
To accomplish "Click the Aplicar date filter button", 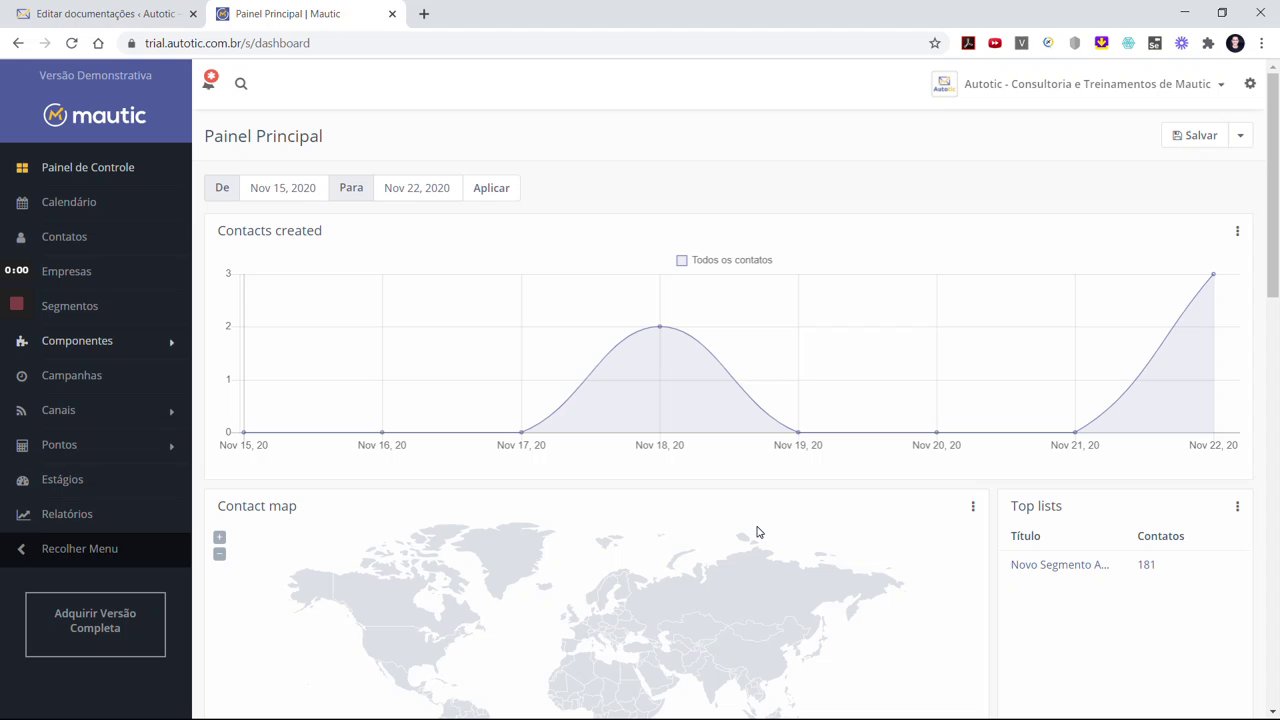I will coord(491,188).
